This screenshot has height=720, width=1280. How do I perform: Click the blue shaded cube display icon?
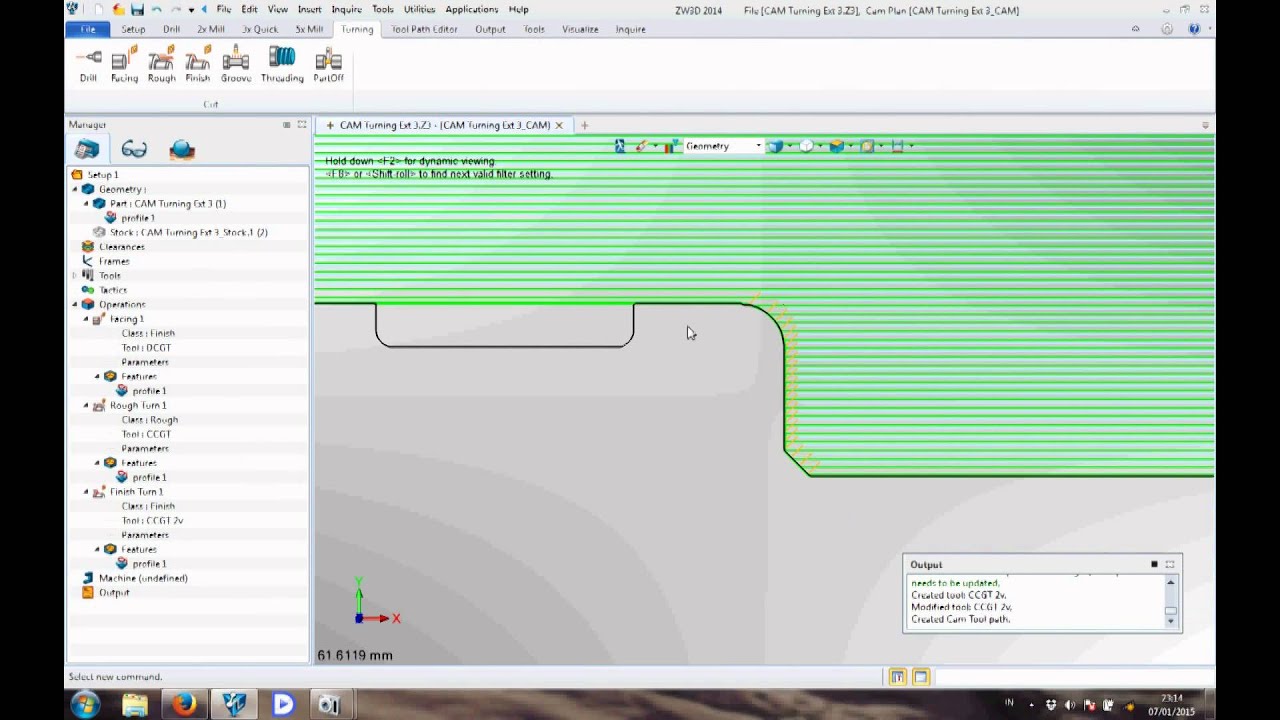click(x=775, y=146)
